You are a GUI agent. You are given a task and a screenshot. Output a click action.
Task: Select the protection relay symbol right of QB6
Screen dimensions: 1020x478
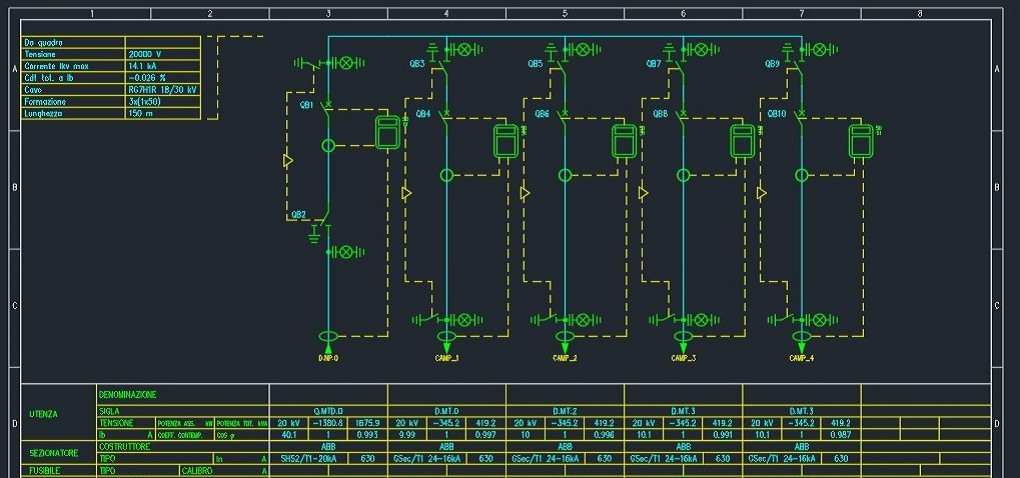pos(624,141)
